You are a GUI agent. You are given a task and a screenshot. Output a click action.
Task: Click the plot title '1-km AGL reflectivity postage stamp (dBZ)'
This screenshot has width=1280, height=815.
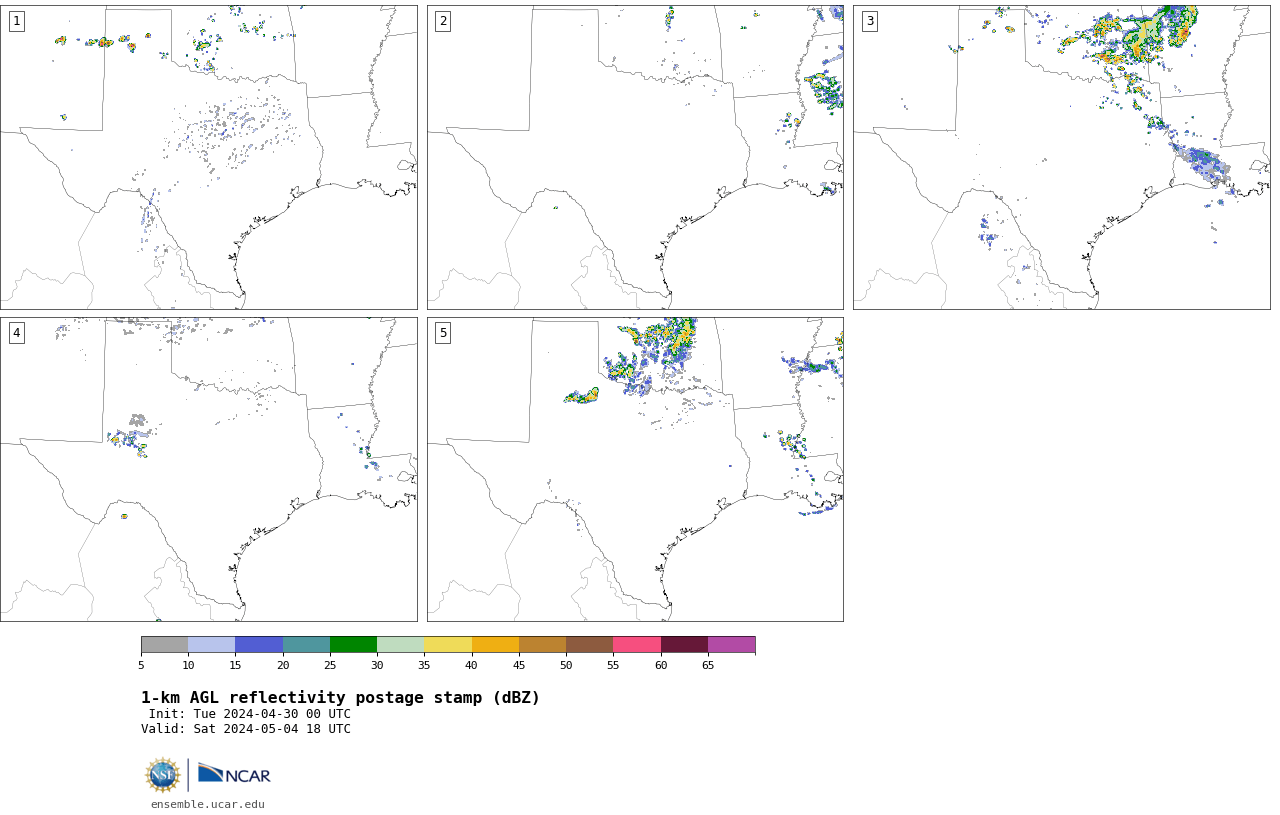[340, 698]
